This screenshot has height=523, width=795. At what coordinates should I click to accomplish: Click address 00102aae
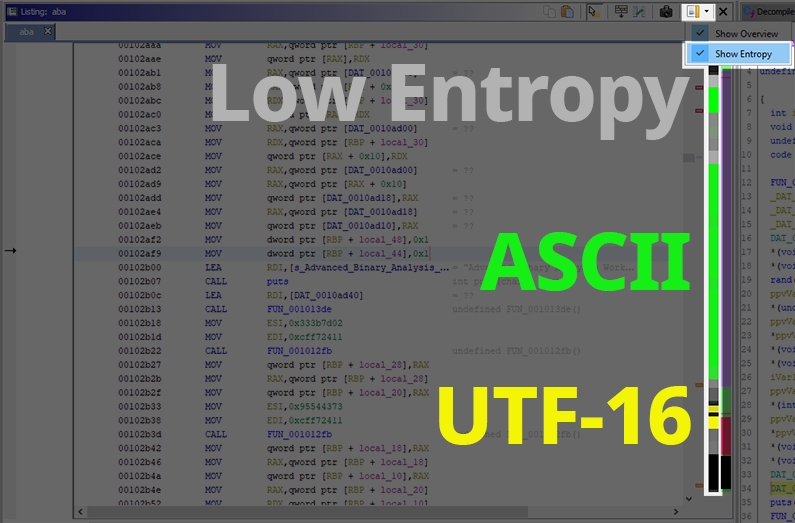139,59
